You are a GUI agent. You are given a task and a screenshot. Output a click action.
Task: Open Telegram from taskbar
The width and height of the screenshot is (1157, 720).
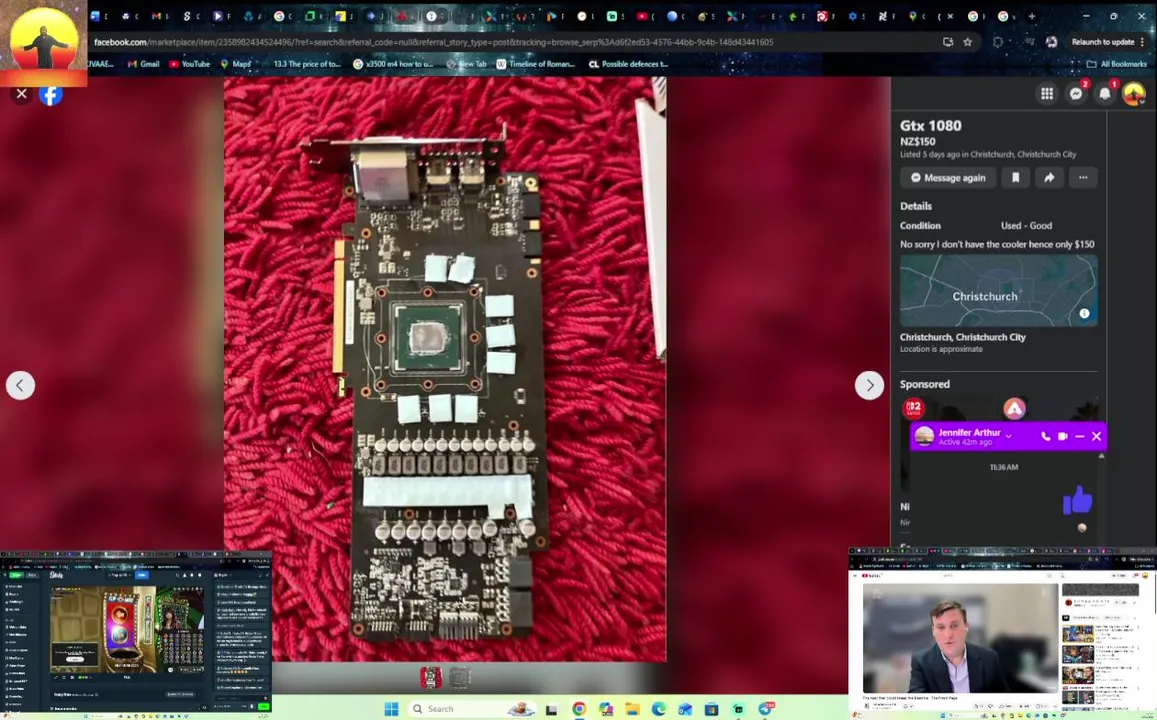[764, 709]
